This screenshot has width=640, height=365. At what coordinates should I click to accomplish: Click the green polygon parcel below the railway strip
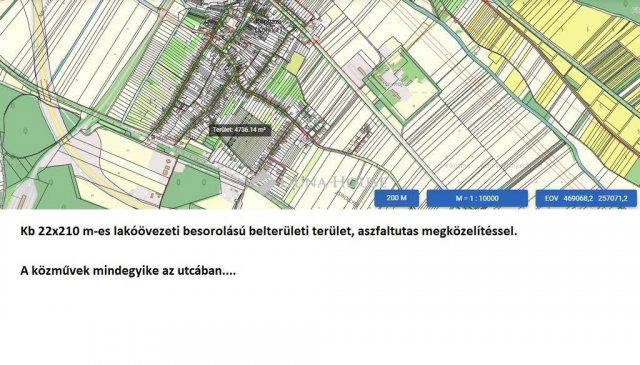tap(191, 185)
